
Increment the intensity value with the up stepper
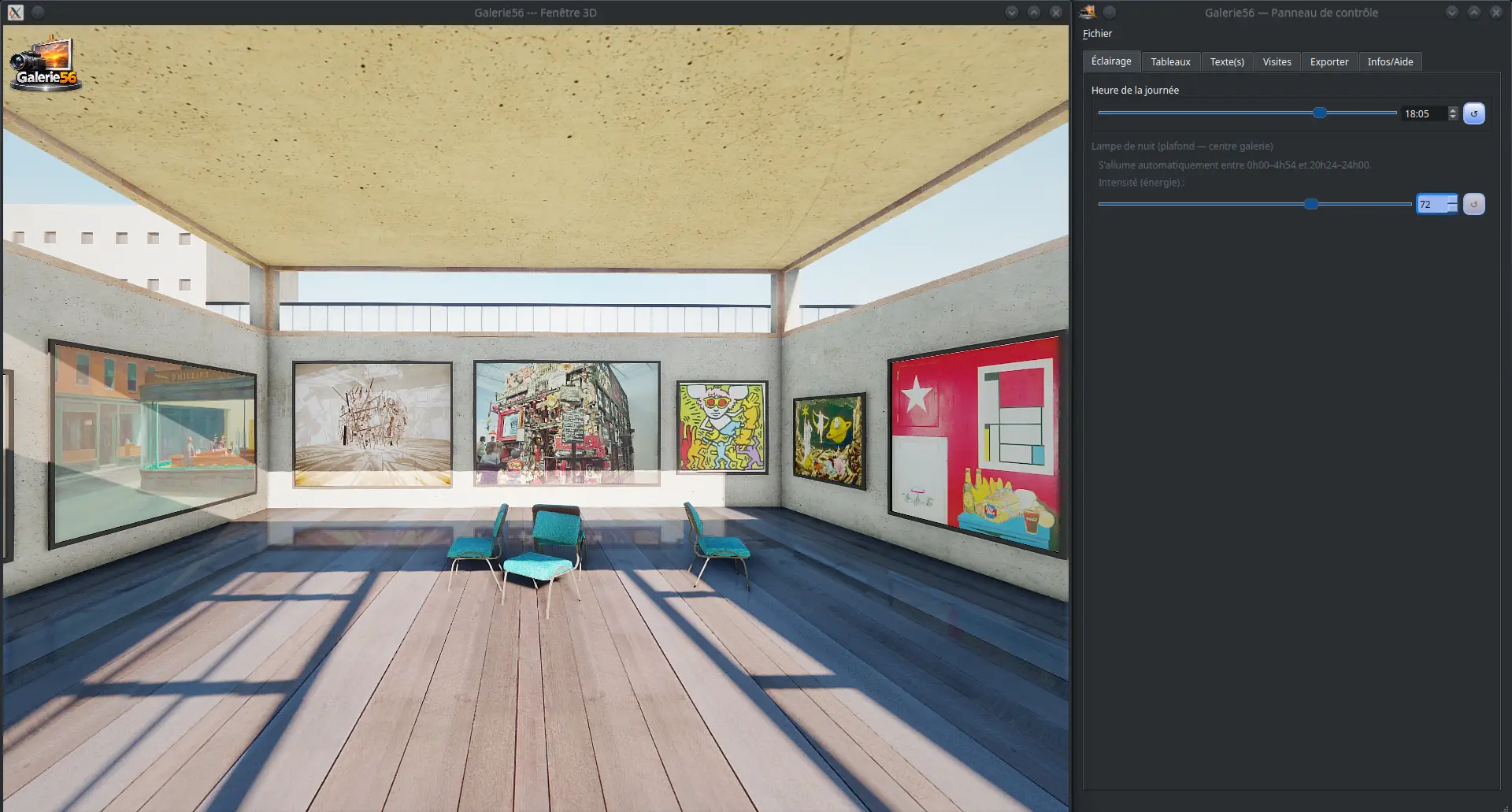pos(1452,199)
